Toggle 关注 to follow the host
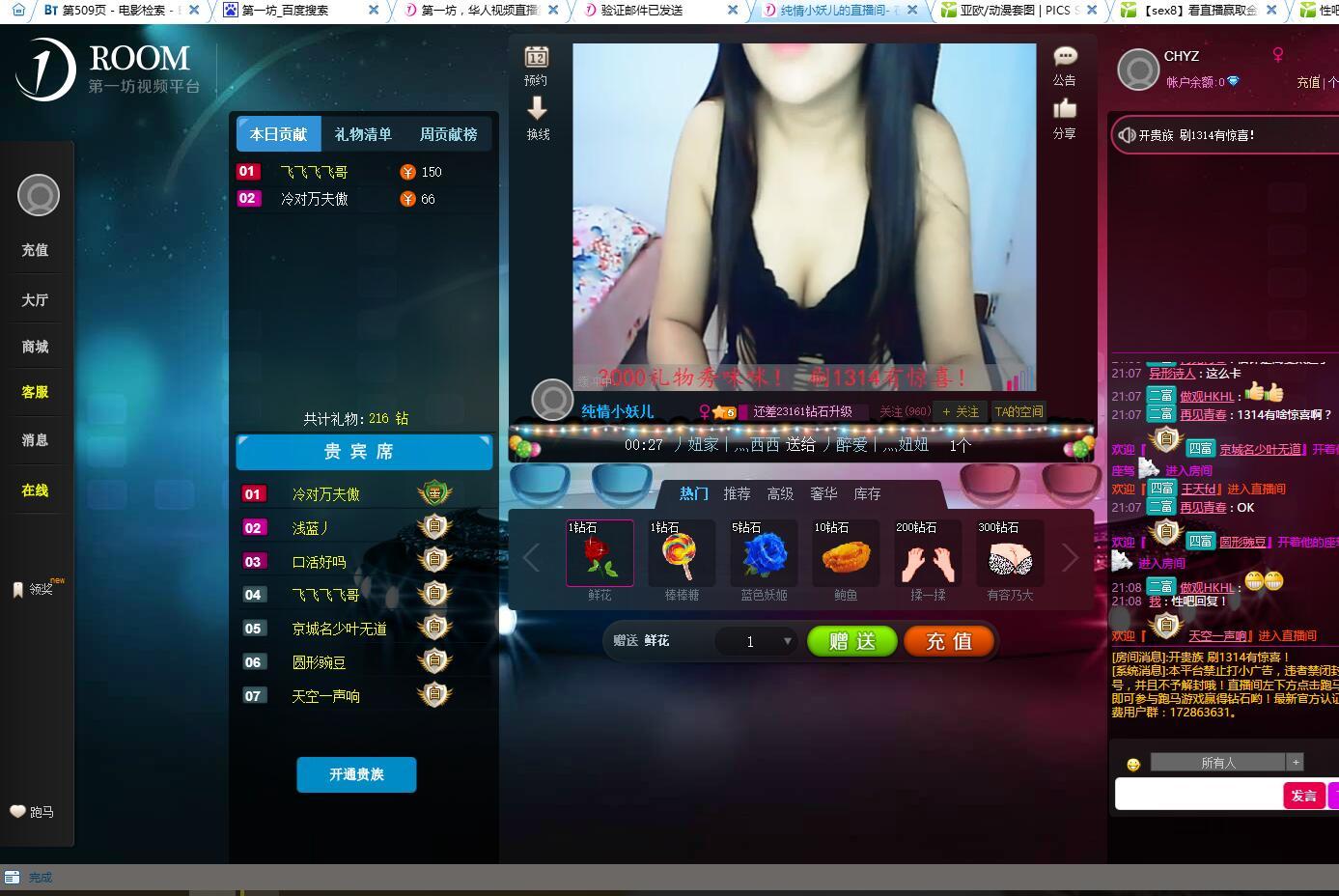The image size is (1339, 896). [x=961, y=412]
